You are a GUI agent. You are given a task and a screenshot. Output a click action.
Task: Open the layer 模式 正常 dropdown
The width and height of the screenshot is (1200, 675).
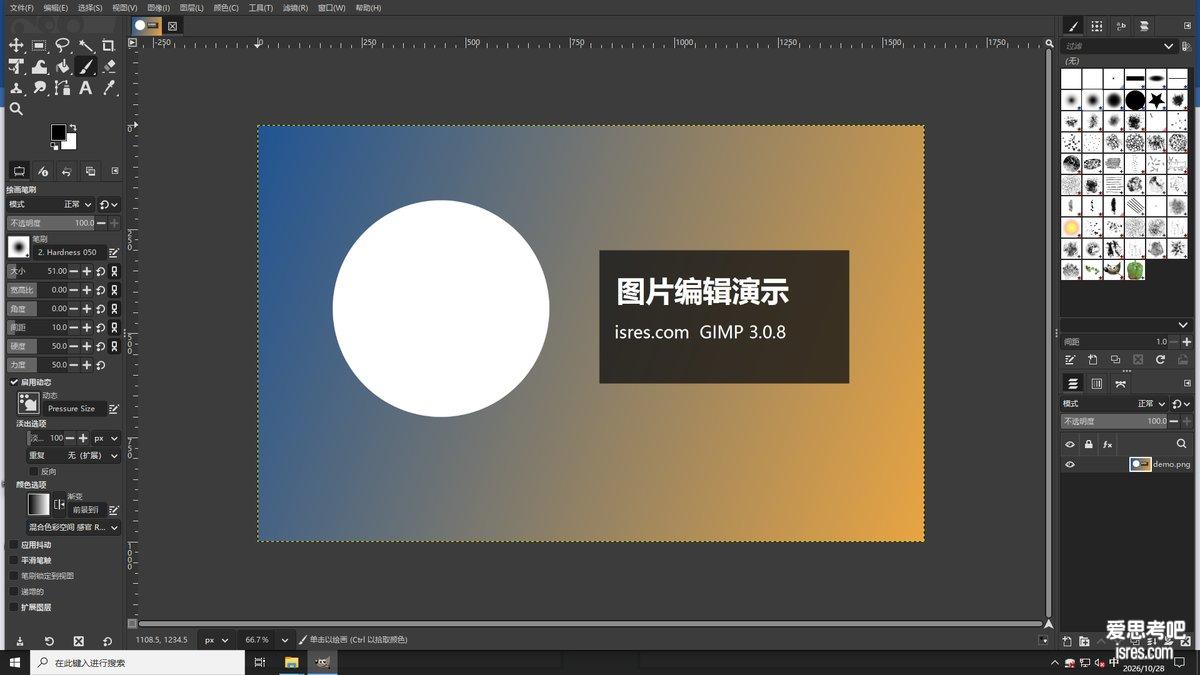pos(1114,404)
